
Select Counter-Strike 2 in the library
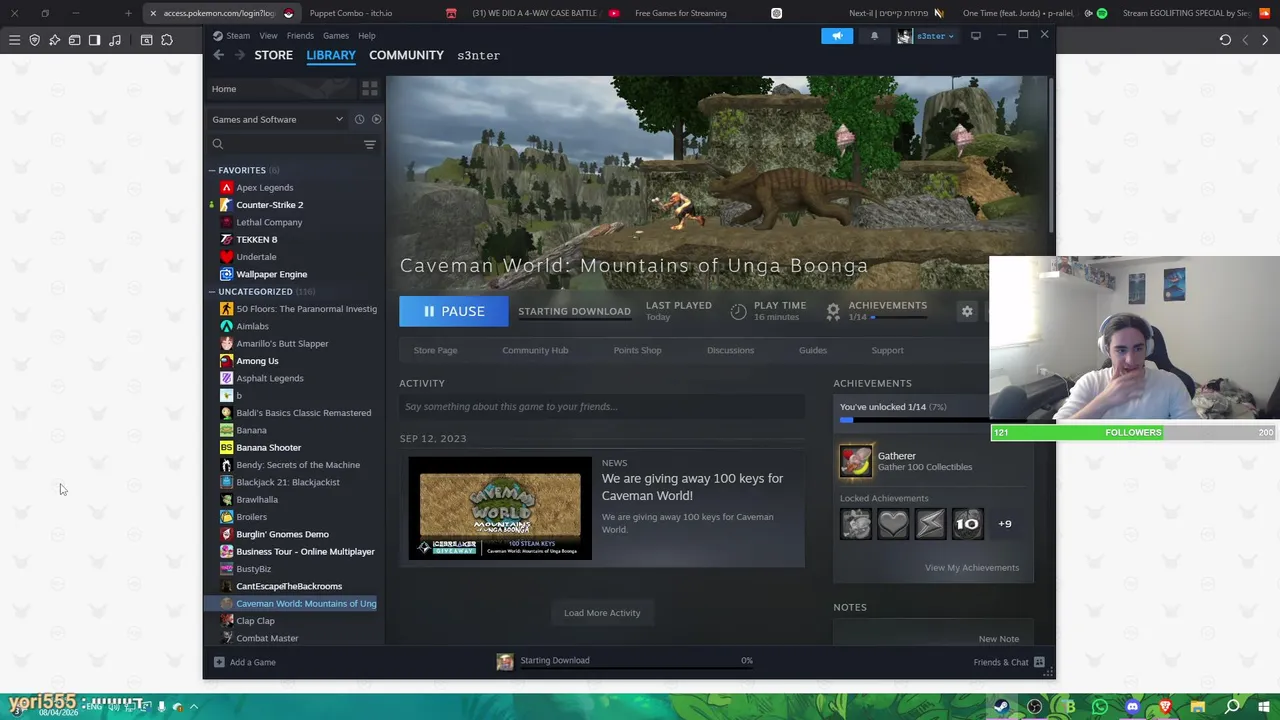click(269, 205)
